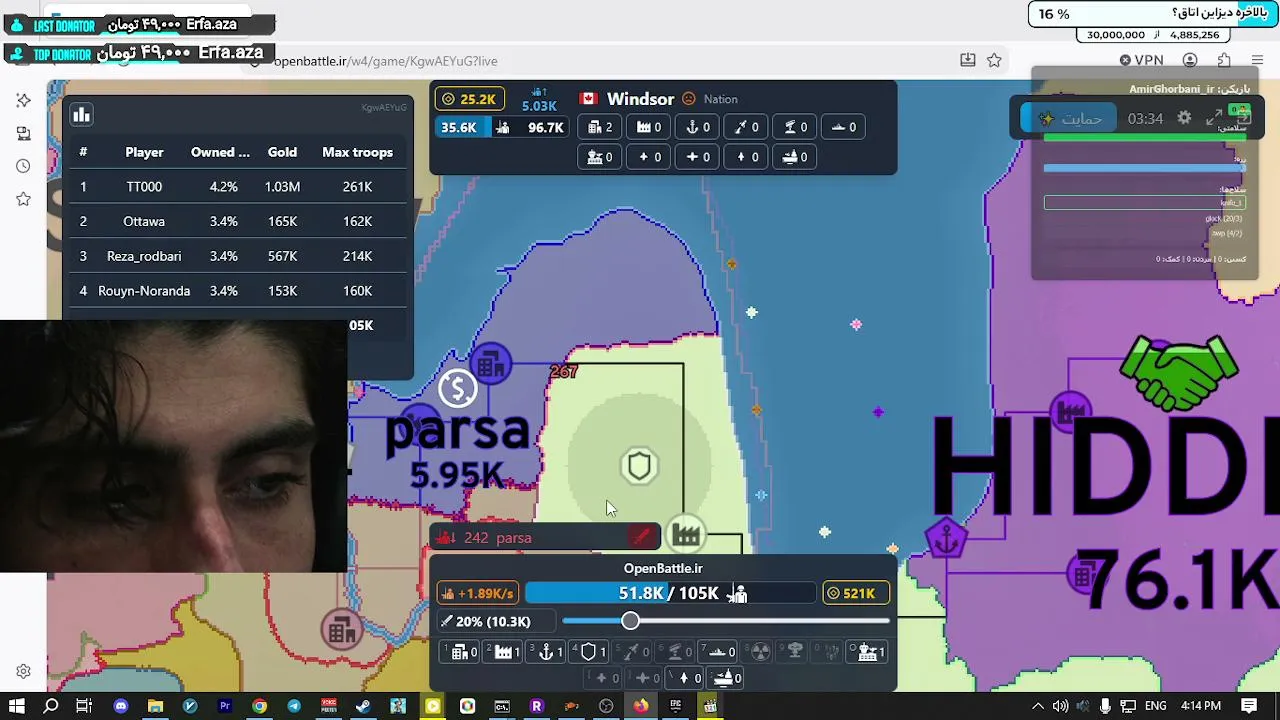Adjust the attack ratio slider handle
This screenshot has height=720, width=1280.
[x=630, y=621]
